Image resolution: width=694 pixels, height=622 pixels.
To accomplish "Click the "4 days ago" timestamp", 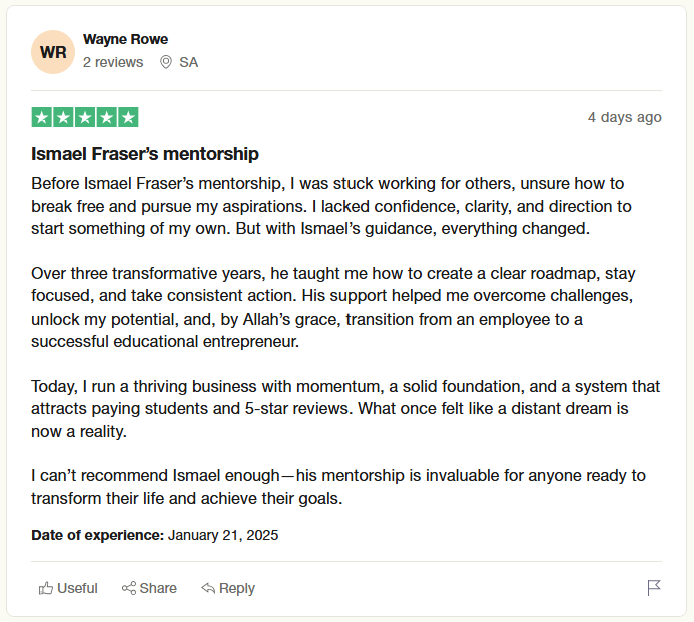I will tap(624, 117).
